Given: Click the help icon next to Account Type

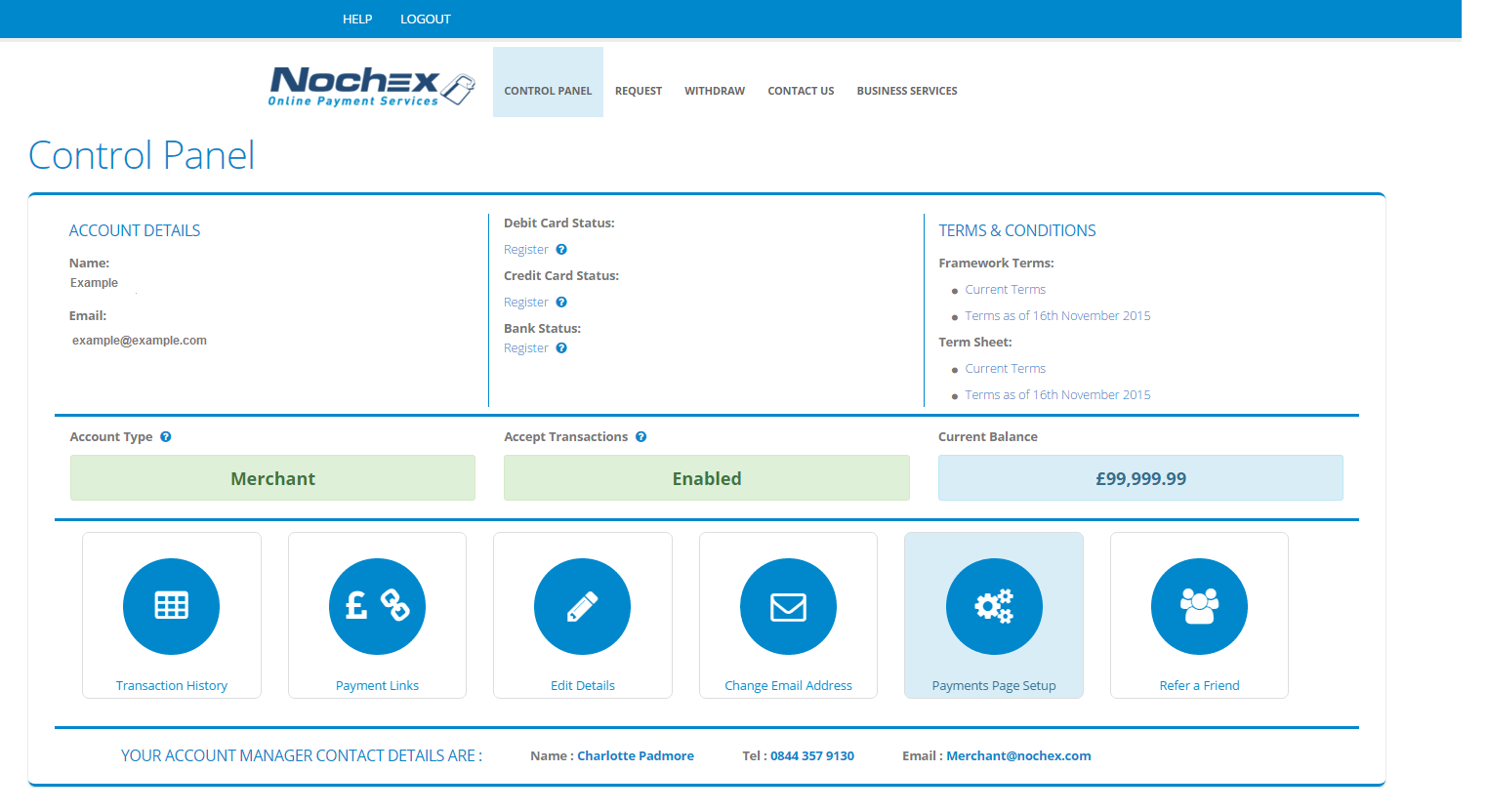Looking at the screenshot, I should [166, 437].
